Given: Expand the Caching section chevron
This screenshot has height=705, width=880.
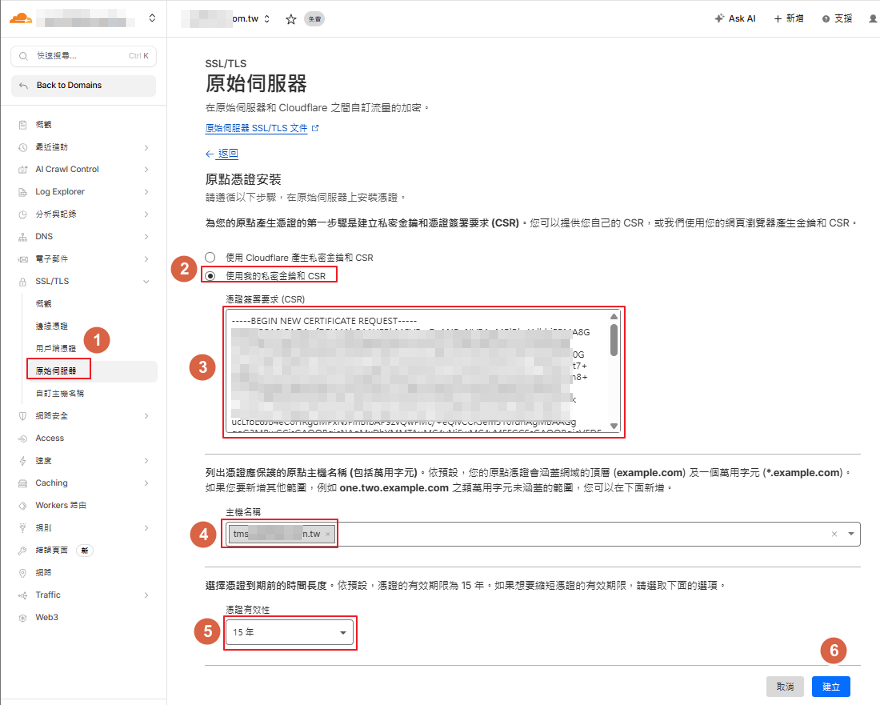Looking at the screenshot, I should (x=146, y=483).
